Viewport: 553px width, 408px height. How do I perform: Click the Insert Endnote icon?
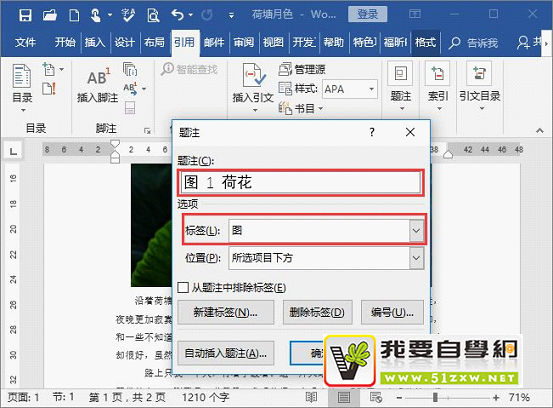tap(130, 69)
